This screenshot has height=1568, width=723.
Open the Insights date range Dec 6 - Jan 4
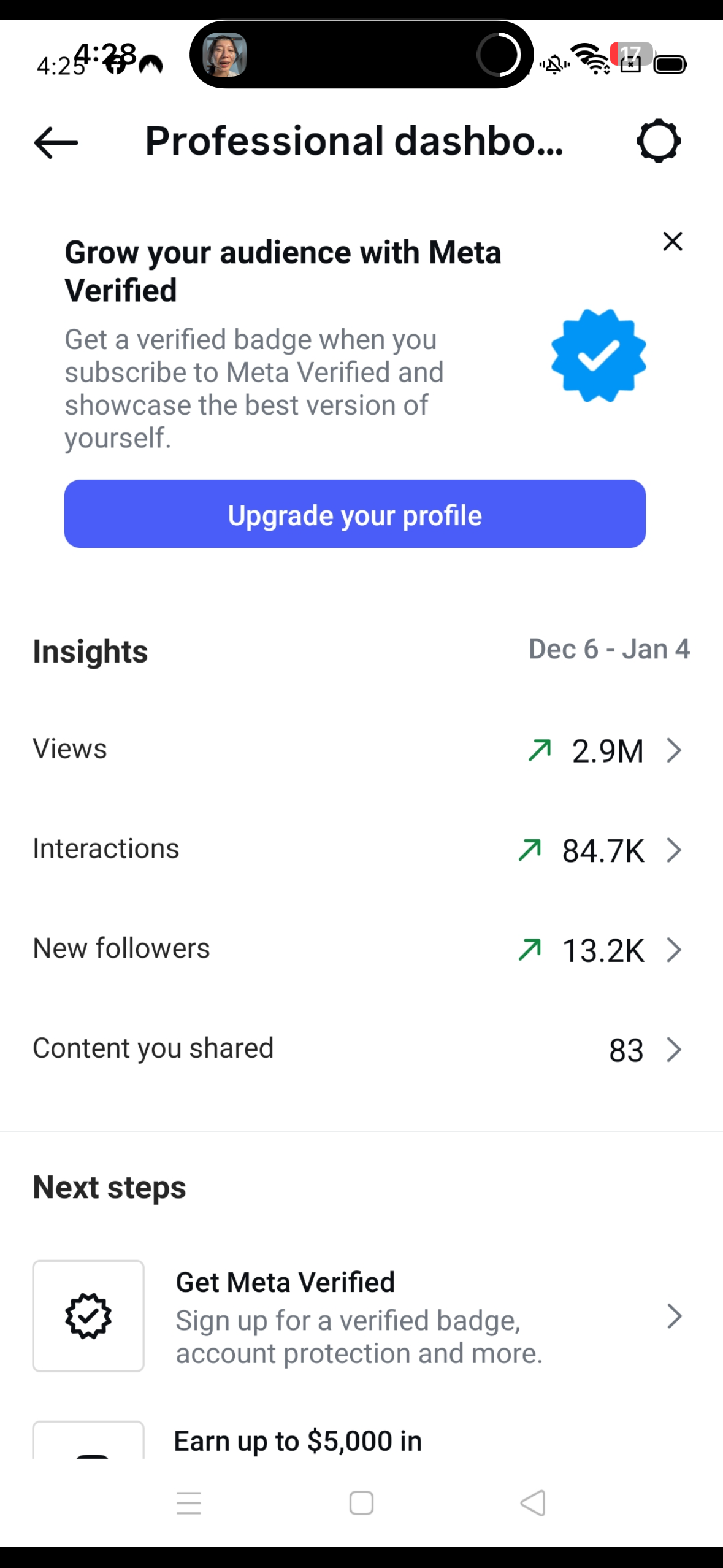tap(609, 650)
